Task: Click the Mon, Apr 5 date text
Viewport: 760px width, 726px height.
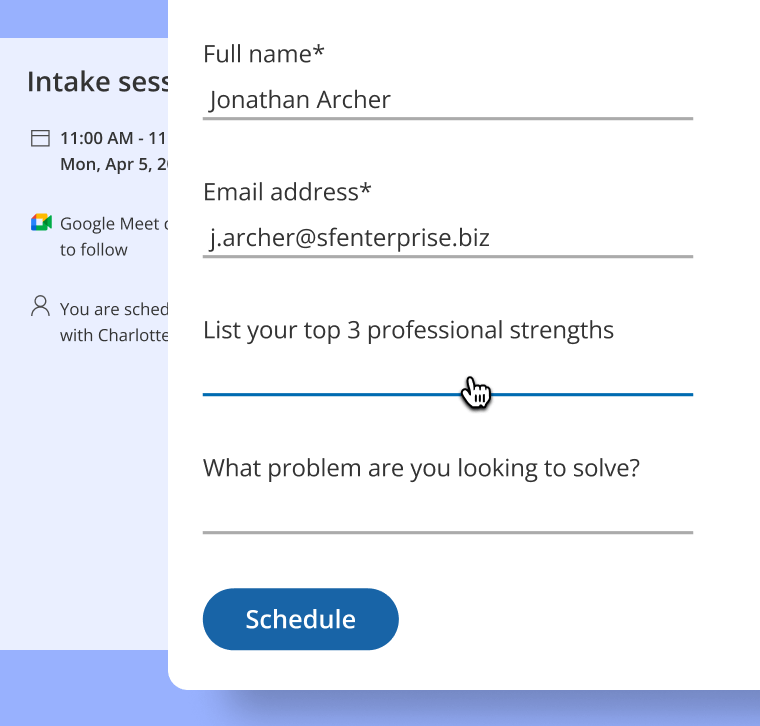Action: point(114,164)
